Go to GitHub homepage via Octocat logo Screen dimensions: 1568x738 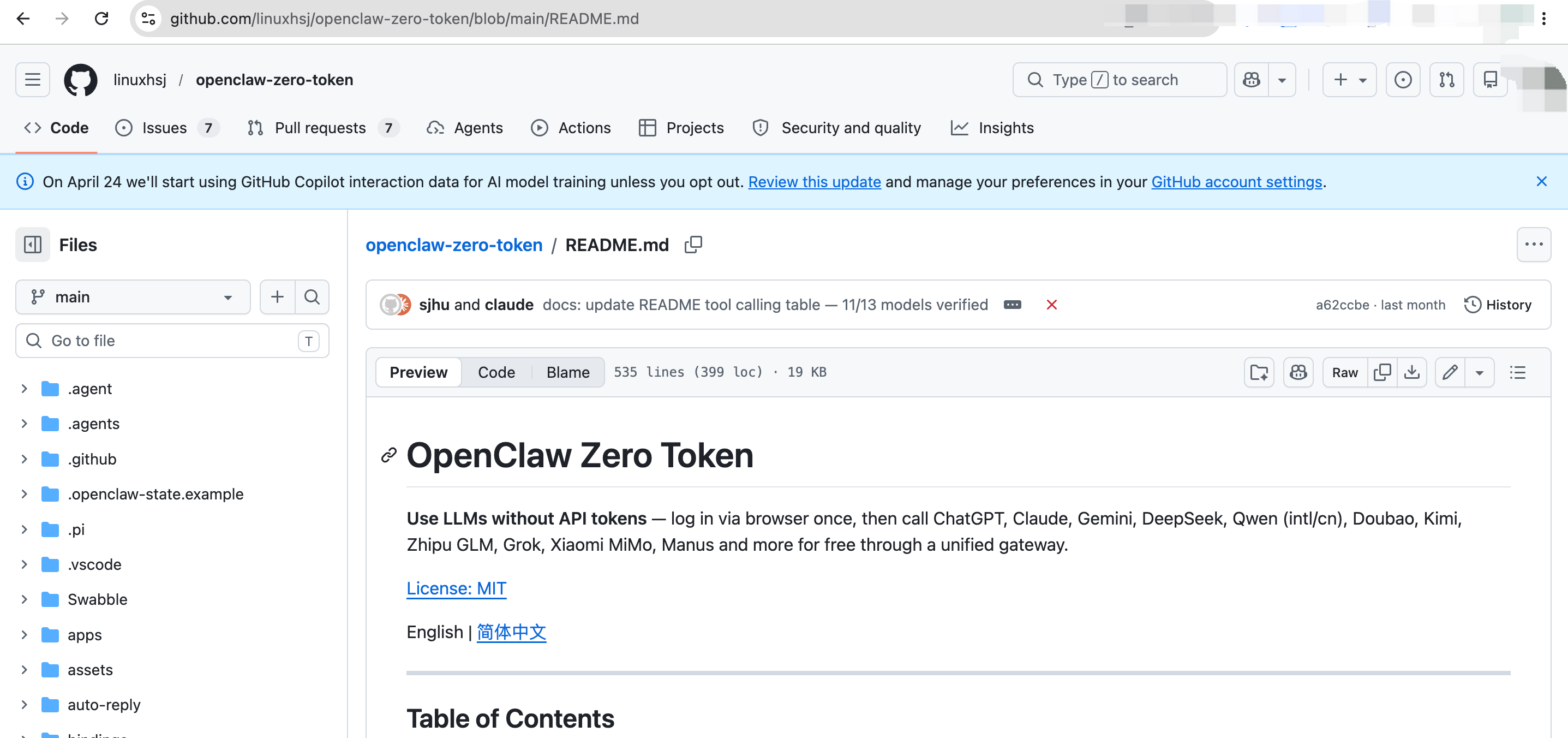coord(80,80)
